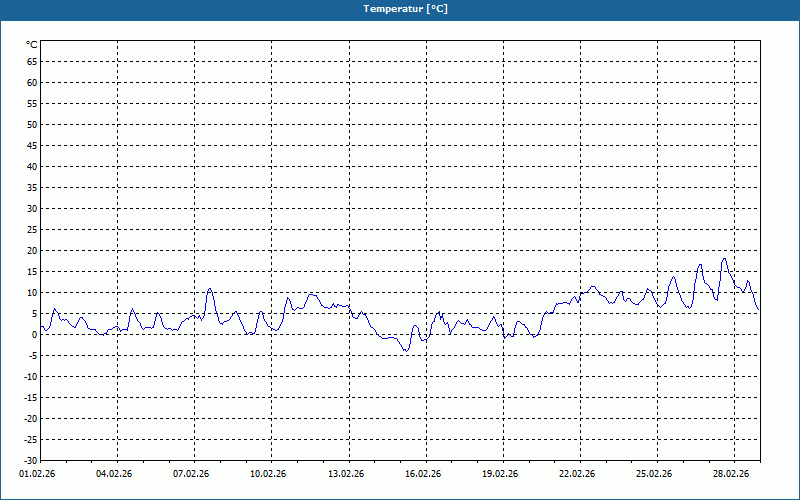800x500 pixels.
Task: Select the 04.02.26 date label
Action: (113, 474)
